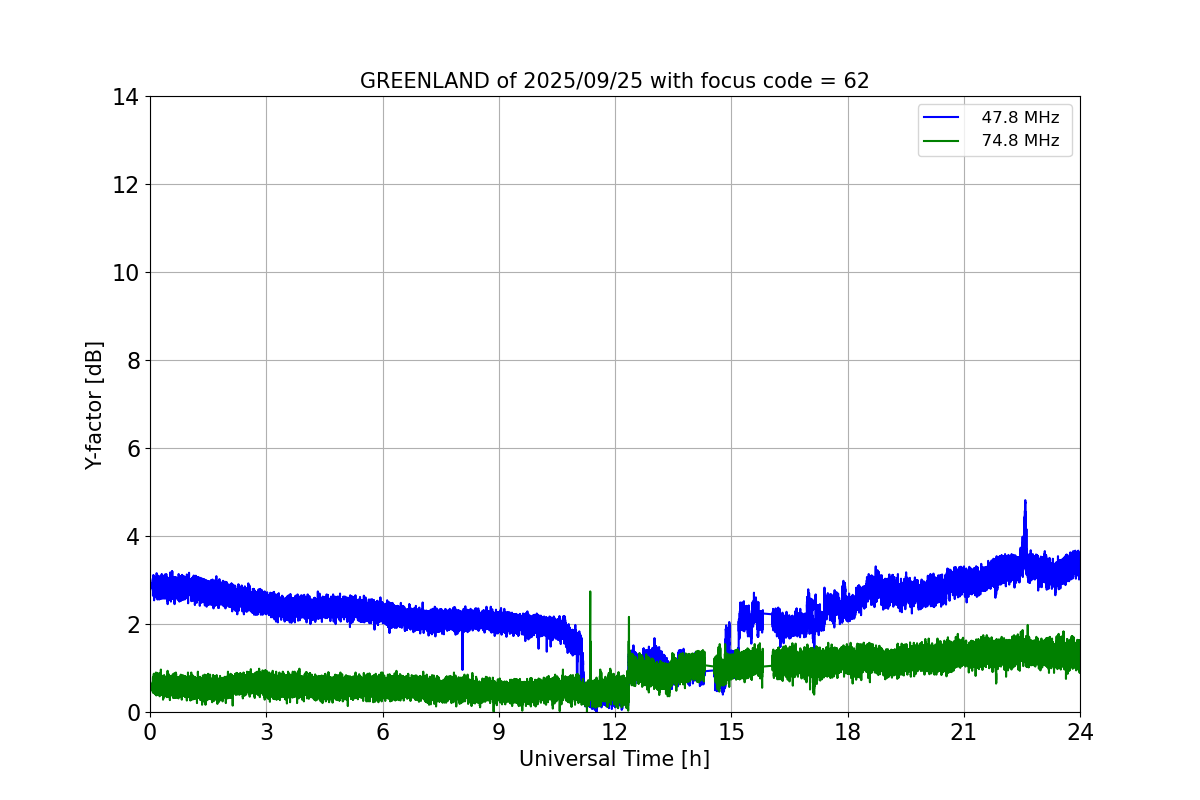The width and height of the screenshot is (1200, 800).
Task: Click the 'Universal Time [h]' axis label
Action: (x=614, y=760)
